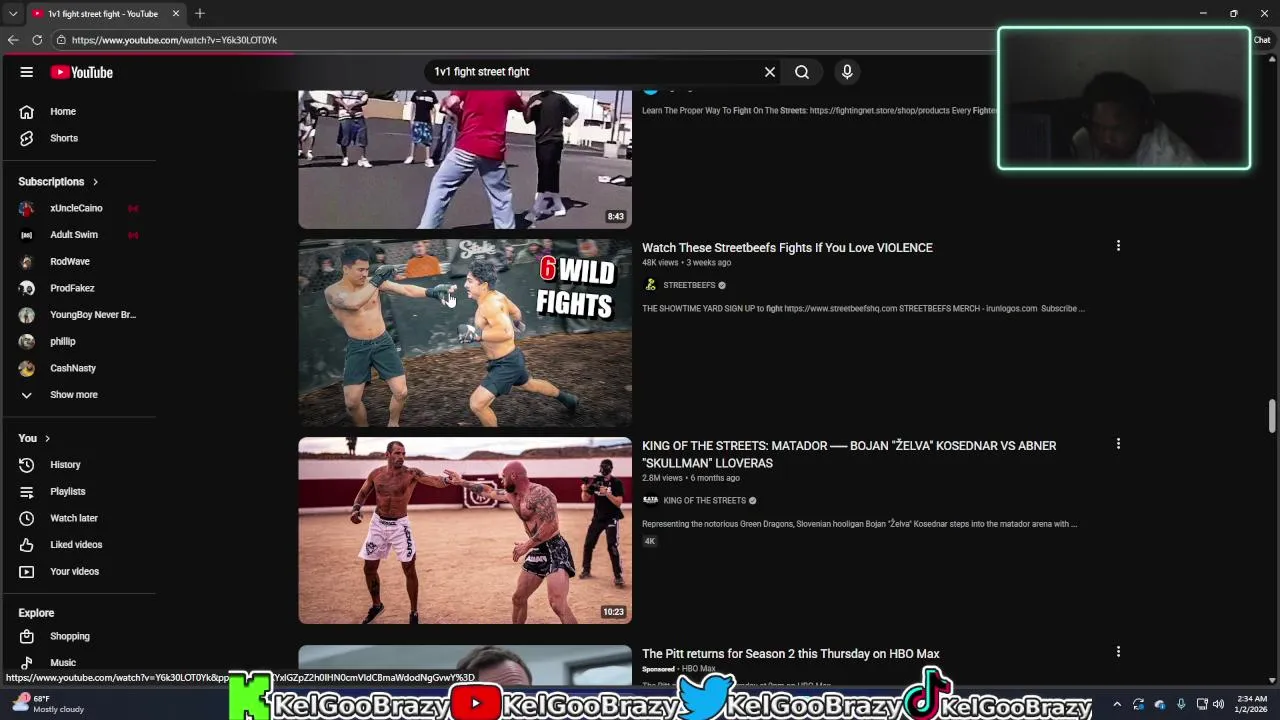Screen dimensions: 1280x720
Task: Click the Liked videos thumbs-up icon
Action: point(27,545)
